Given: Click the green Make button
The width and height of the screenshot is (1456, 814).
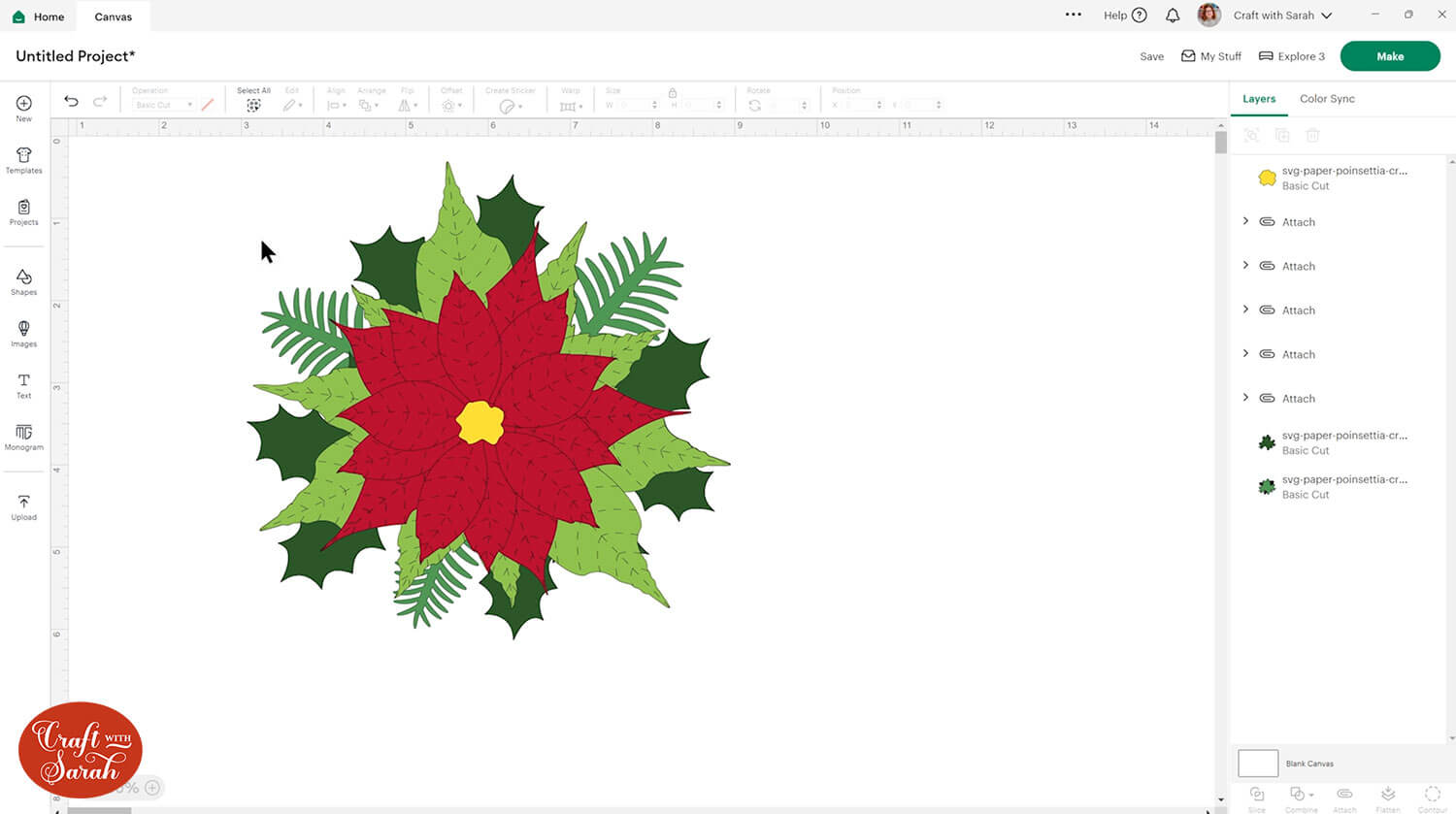Looking at the screenshot, I should (x=1389, y=56).
